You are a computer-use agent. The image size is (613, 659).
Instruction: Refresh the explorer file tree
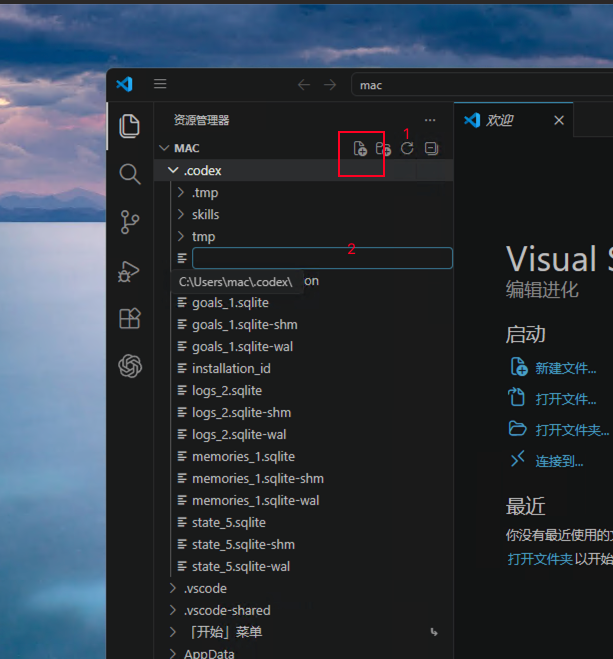point(407,148)
